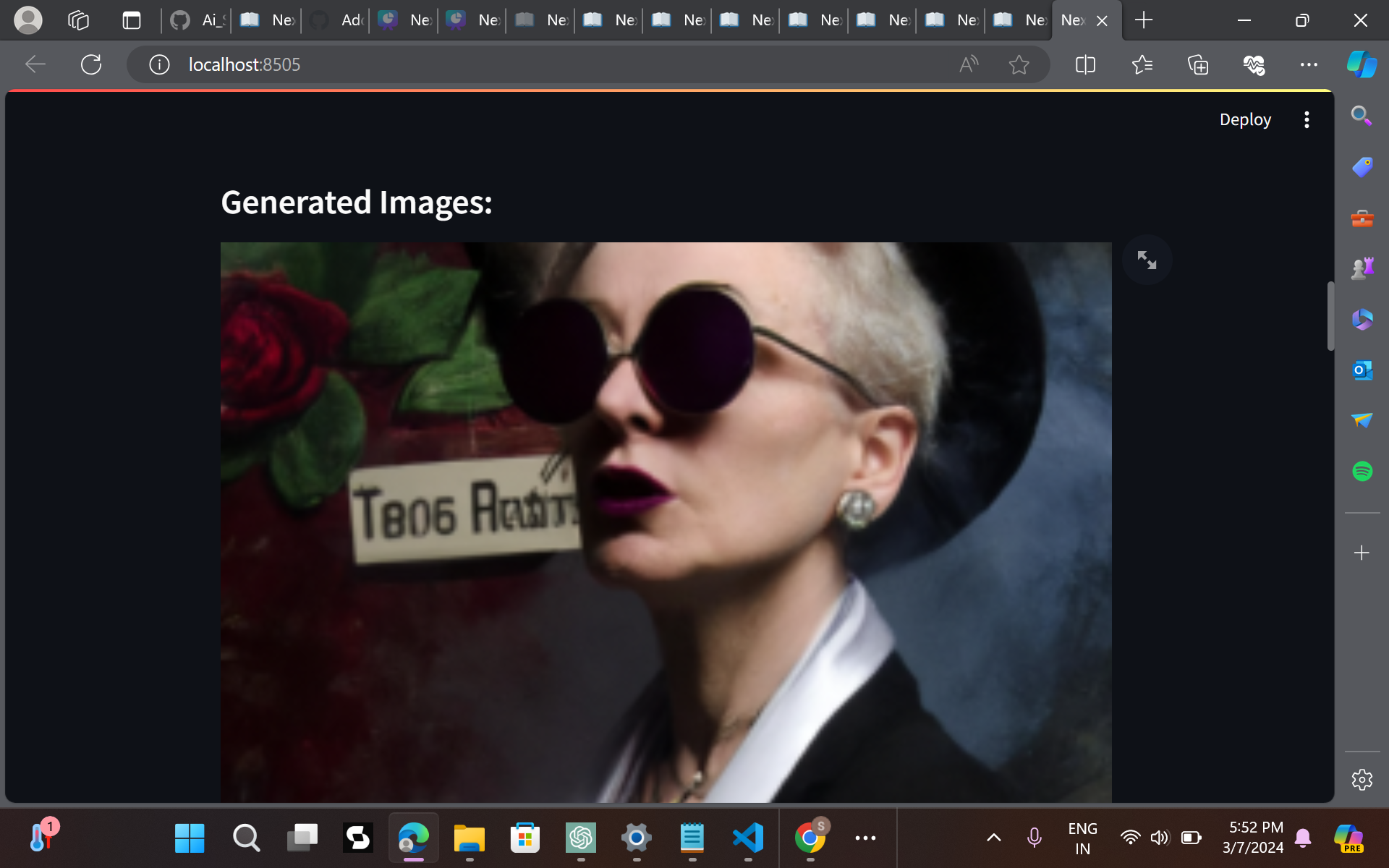Click the fullscreen expand icon beside image
Image resolution: width=1389 pixels, height=868 pixels.
point(1147,260)
